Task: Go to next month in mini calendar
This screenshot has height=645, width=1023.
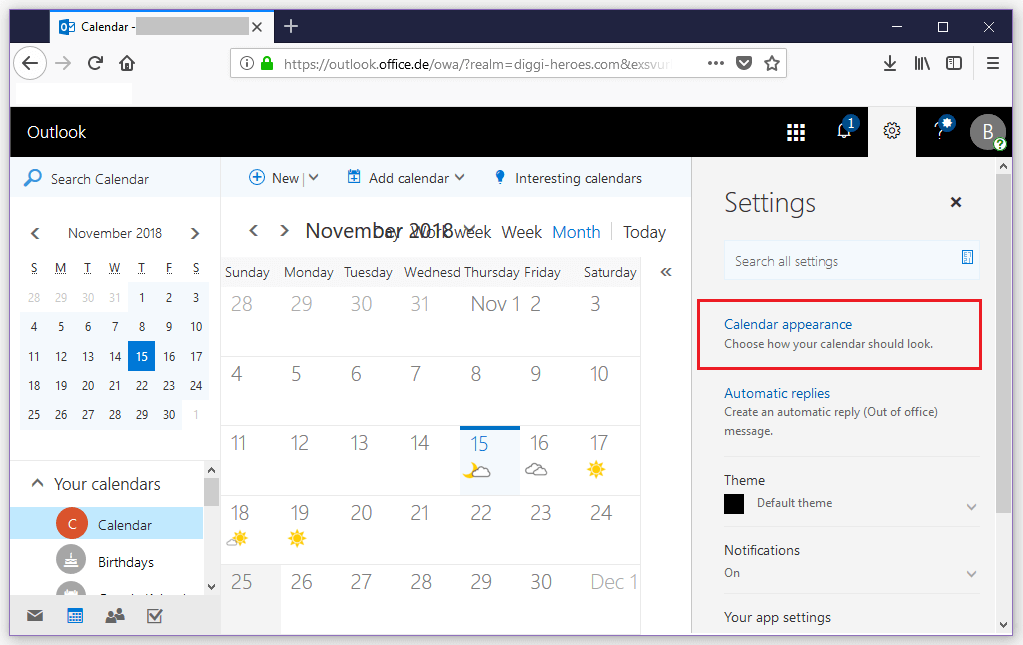Action: tap(195, 233)
